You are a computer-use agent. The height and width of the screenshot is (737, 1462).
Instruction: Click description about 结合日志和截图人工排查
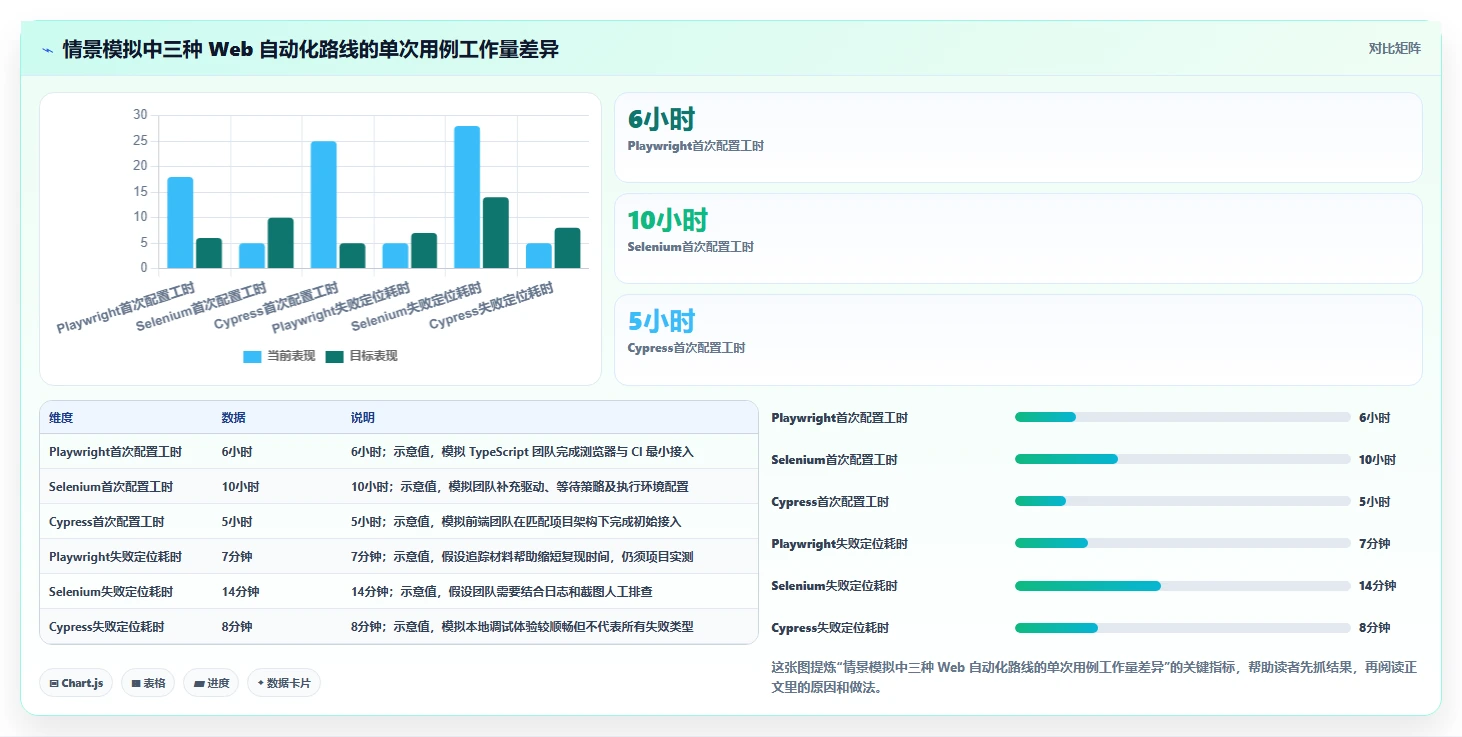tap(501, 592)
